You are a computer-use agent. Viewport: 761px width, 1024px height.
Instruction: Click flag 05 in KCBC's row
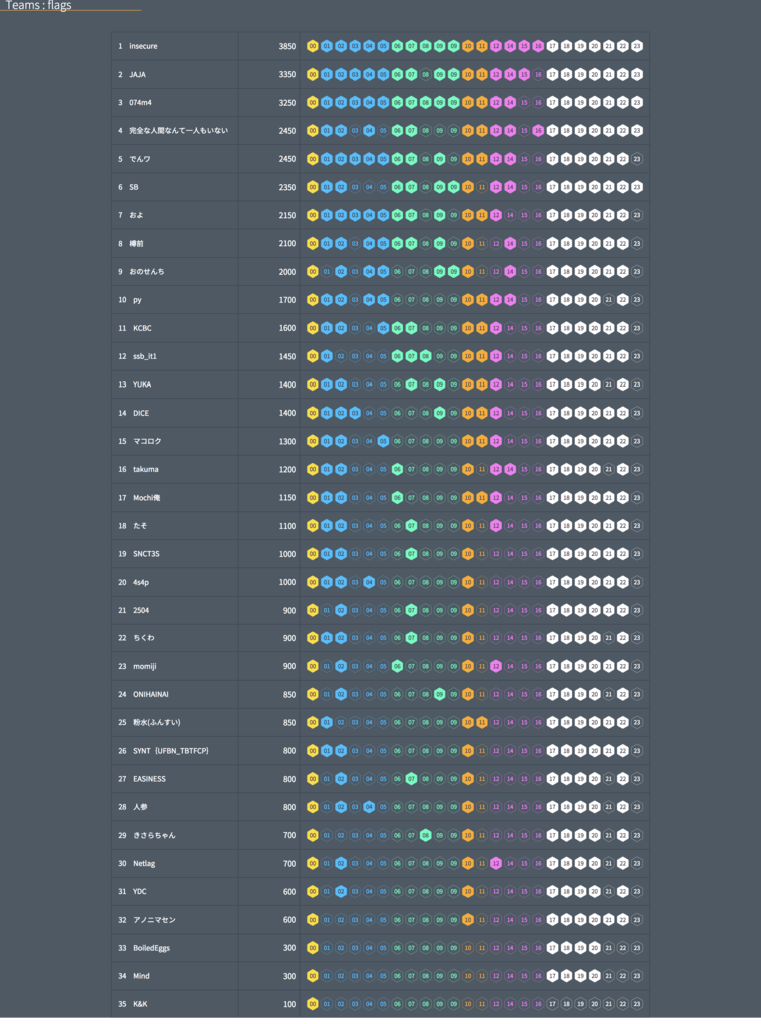tap(383, 328)
